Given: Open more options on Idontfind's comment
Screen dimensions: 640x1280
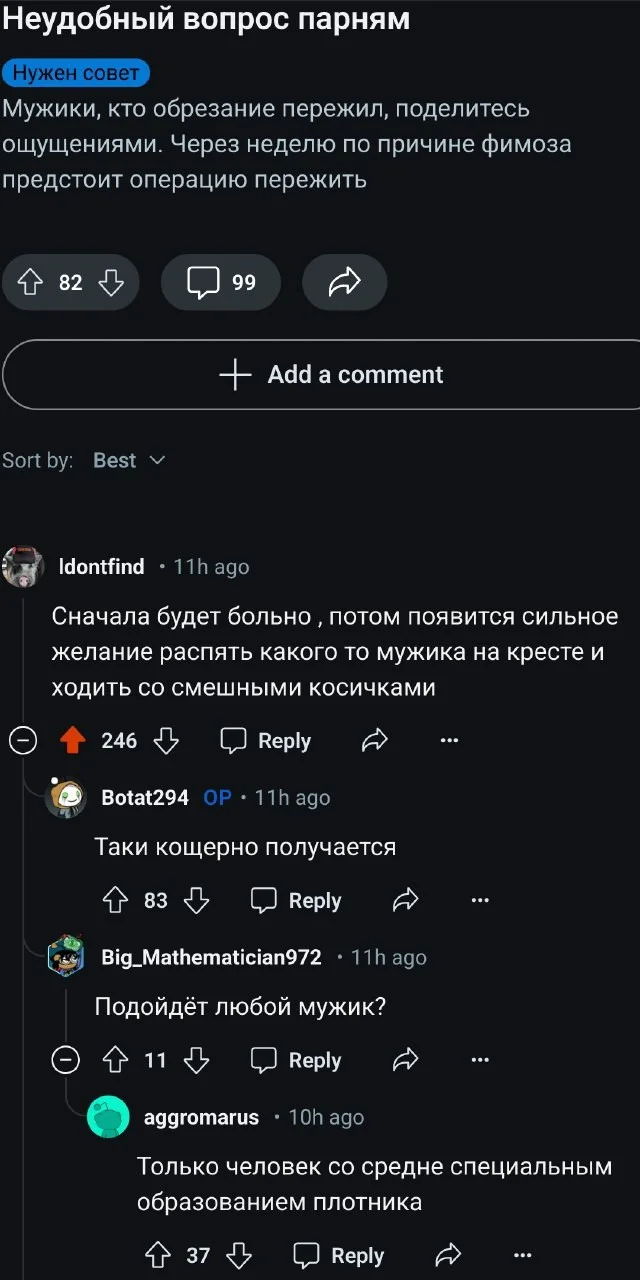Looking at the screenshot, I should click(x=450, y=741).
